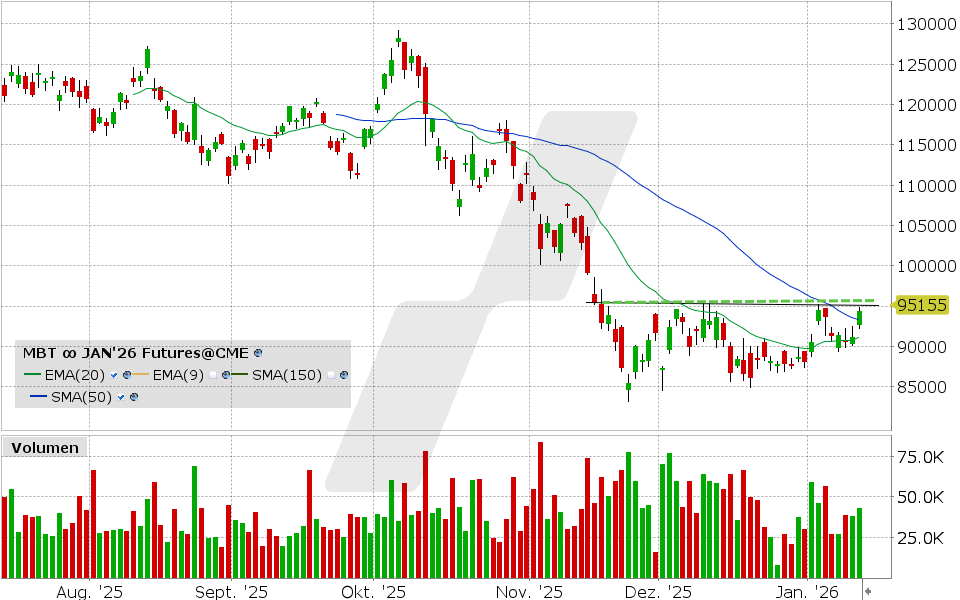This screenshot has width=960, height=600.
Task: Click the EMA(9) settings icon
Action: click(x=226, y=375)
